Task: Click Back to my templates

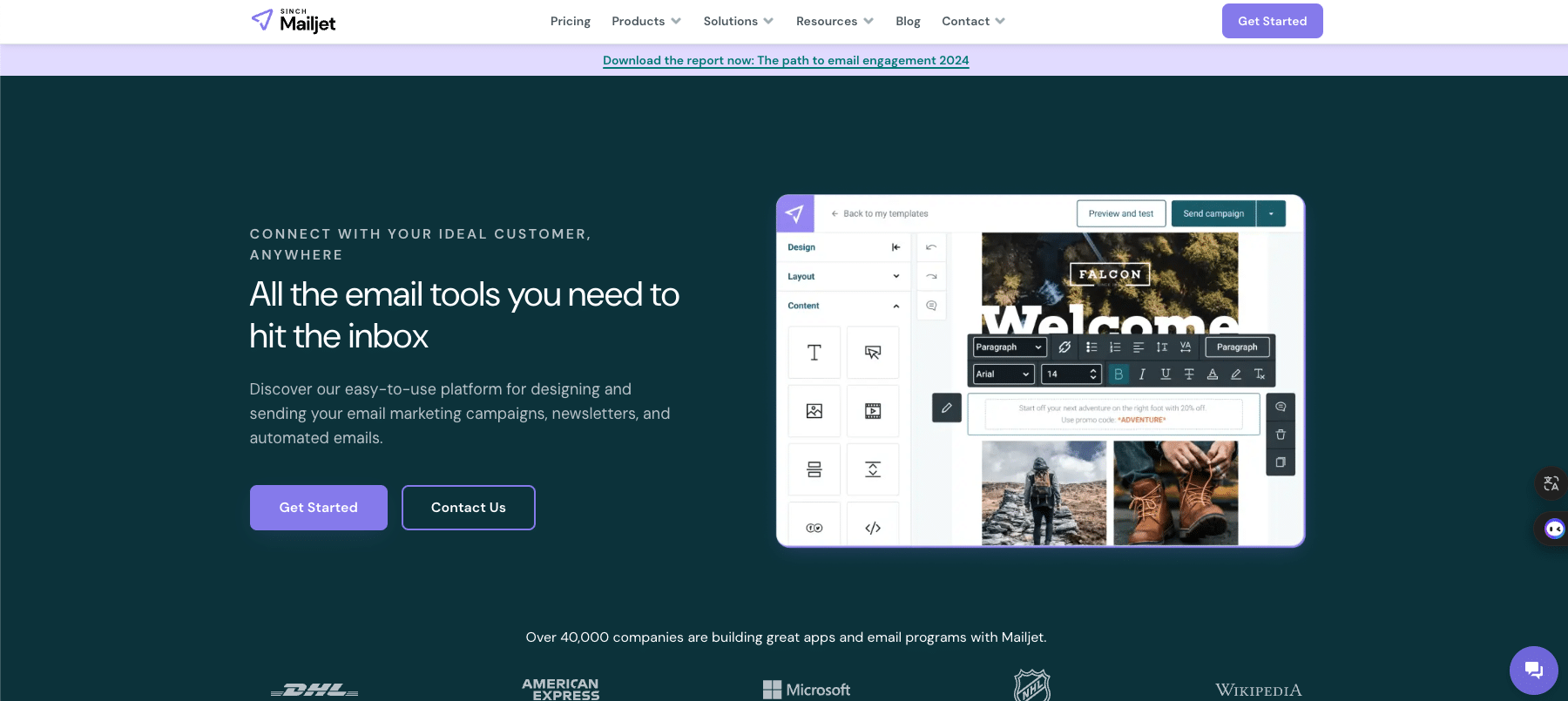Action: [x=880, y=213]
